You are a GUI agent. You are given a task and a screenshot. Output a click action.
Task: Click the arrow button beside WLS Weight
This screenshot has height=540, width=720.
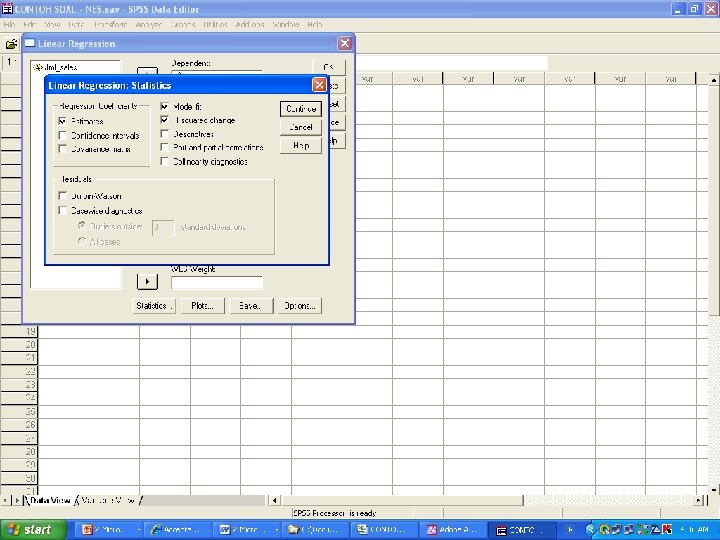click(147, 281)
